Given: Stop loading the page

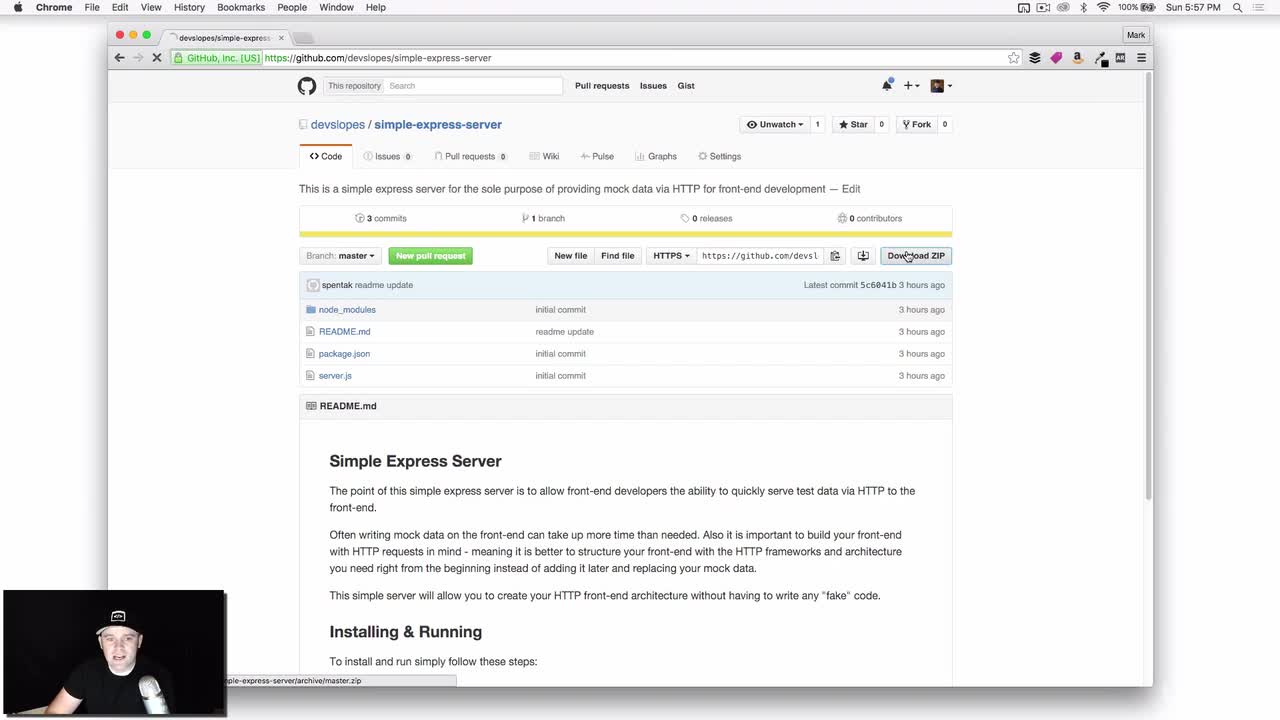Looking at the screenshot, I should click(x=156, y=58).
